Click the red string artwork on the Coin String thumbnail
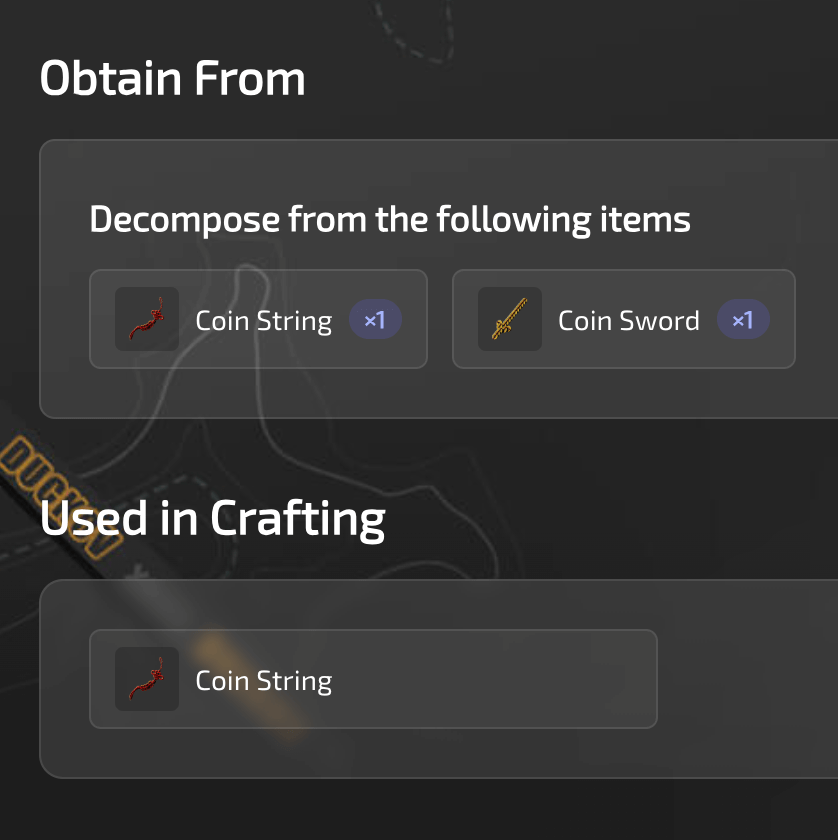Image resolution: width=838 pixels, height=840 pixels. (x=147, y=320)
